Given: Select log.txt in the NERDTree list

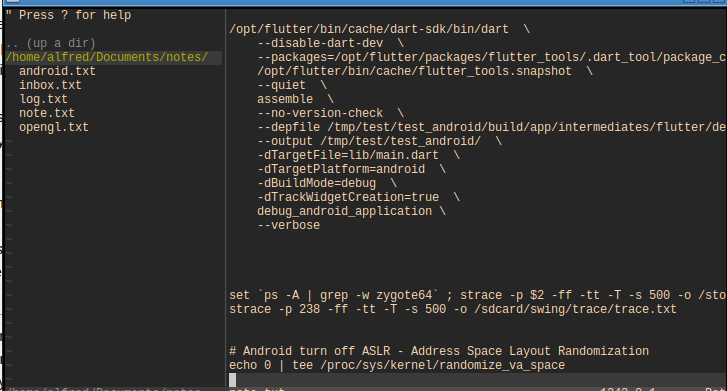Looking at the screenshot, I should pos(43,99).
